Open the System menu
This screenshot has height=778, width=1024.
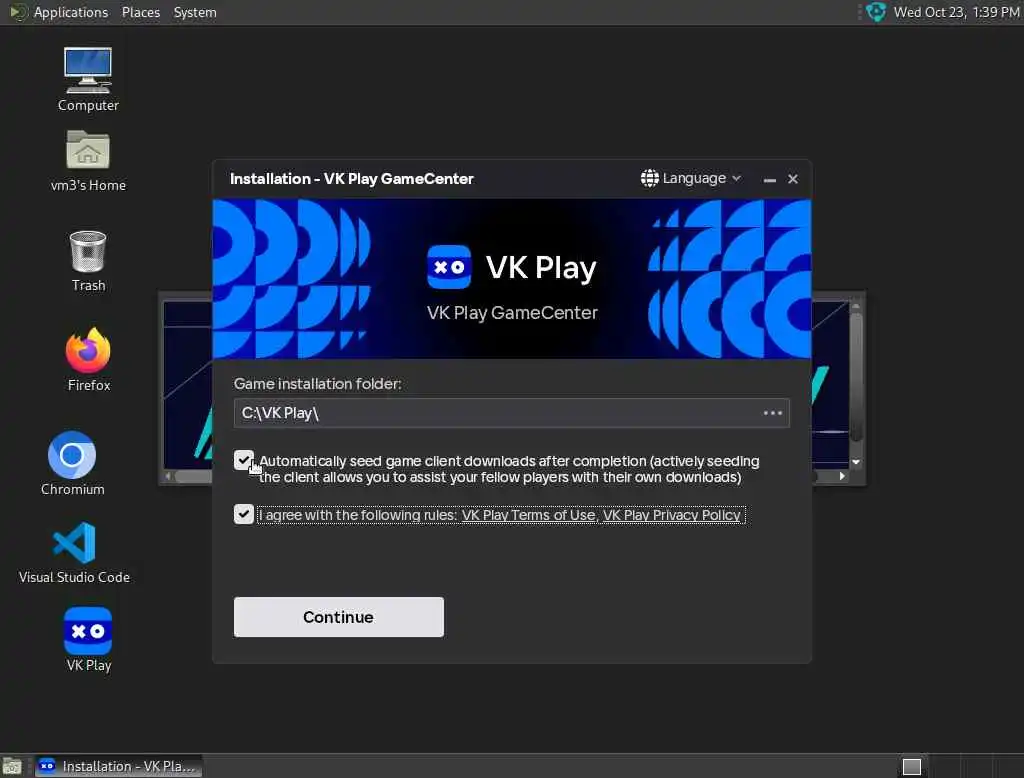[195, 12]
